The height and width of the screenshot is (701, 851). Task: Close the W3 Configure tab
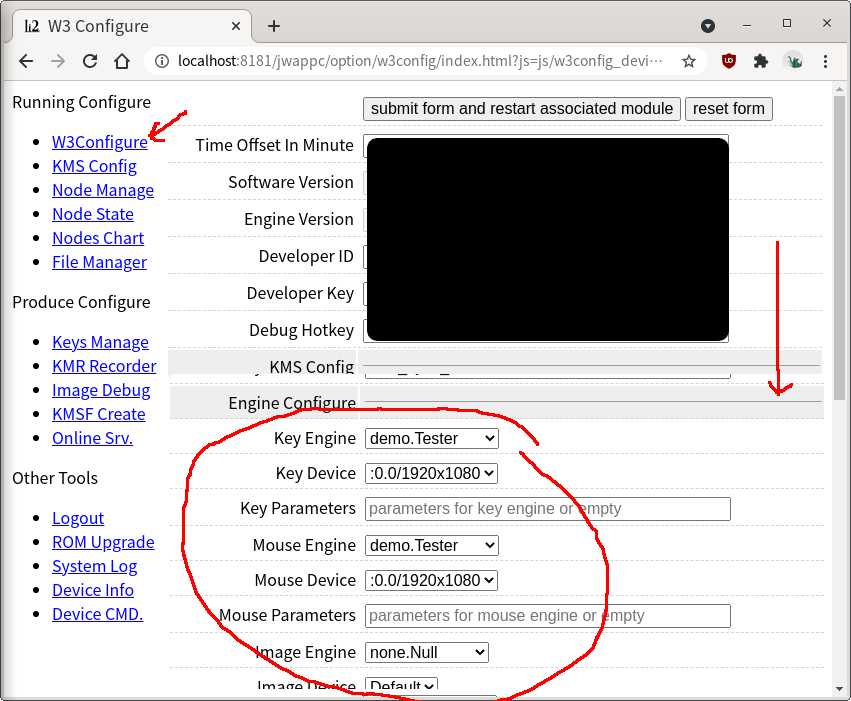click(236, 26)
